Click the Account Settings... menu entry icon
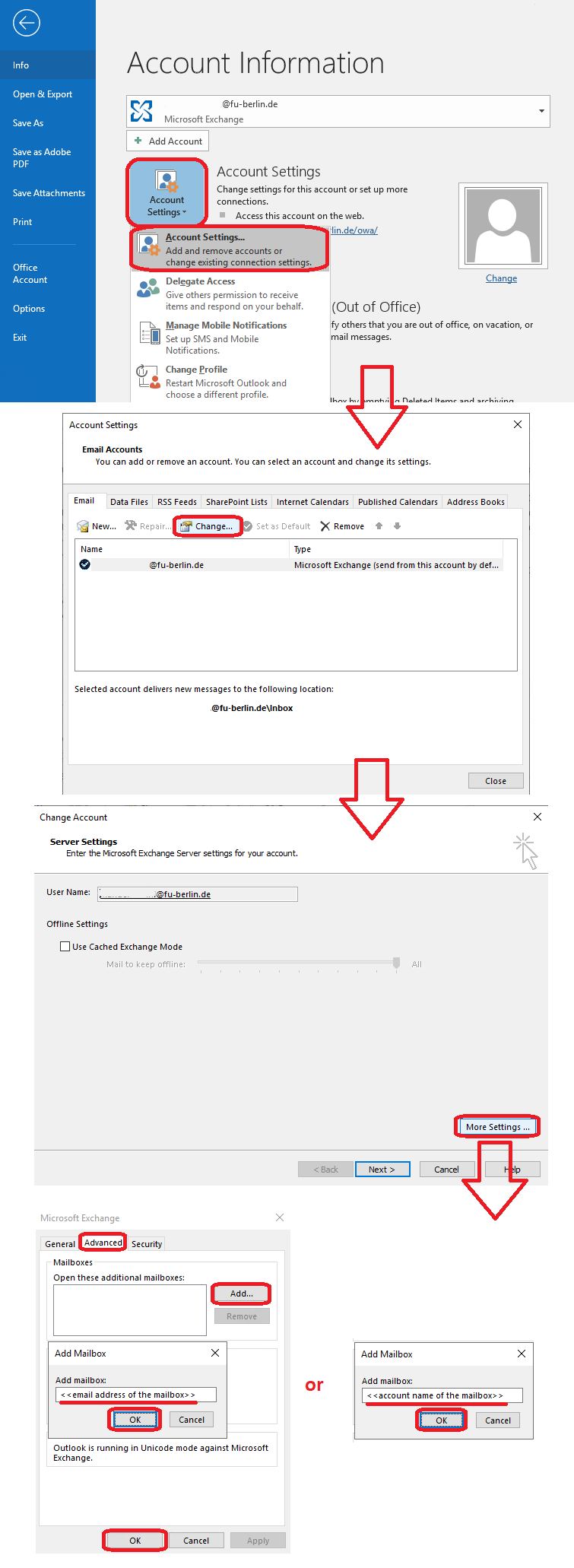The image size is (574, 1568). pos(148,245)
